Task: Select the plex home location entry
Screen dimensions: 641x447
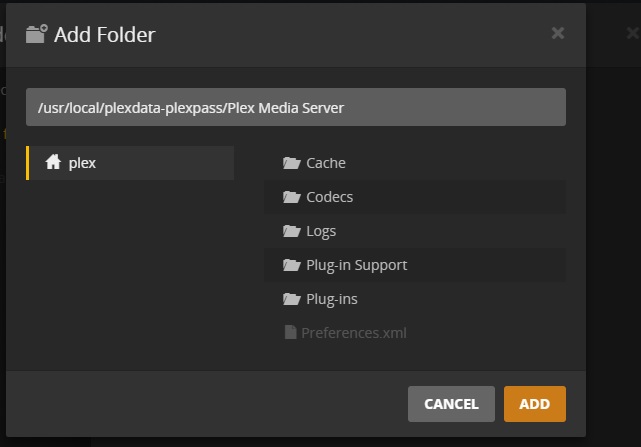Action: (x=130, y=163)
